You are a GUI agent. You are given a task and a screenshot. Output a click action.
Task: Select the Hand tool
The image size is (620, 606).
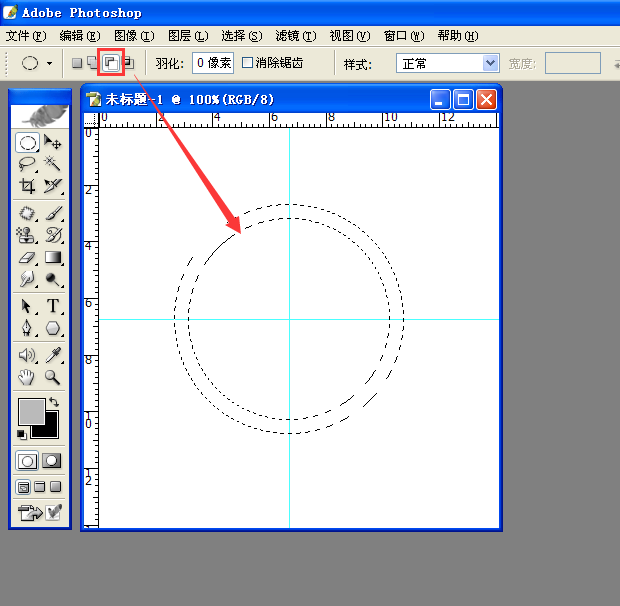pos(27,378)
